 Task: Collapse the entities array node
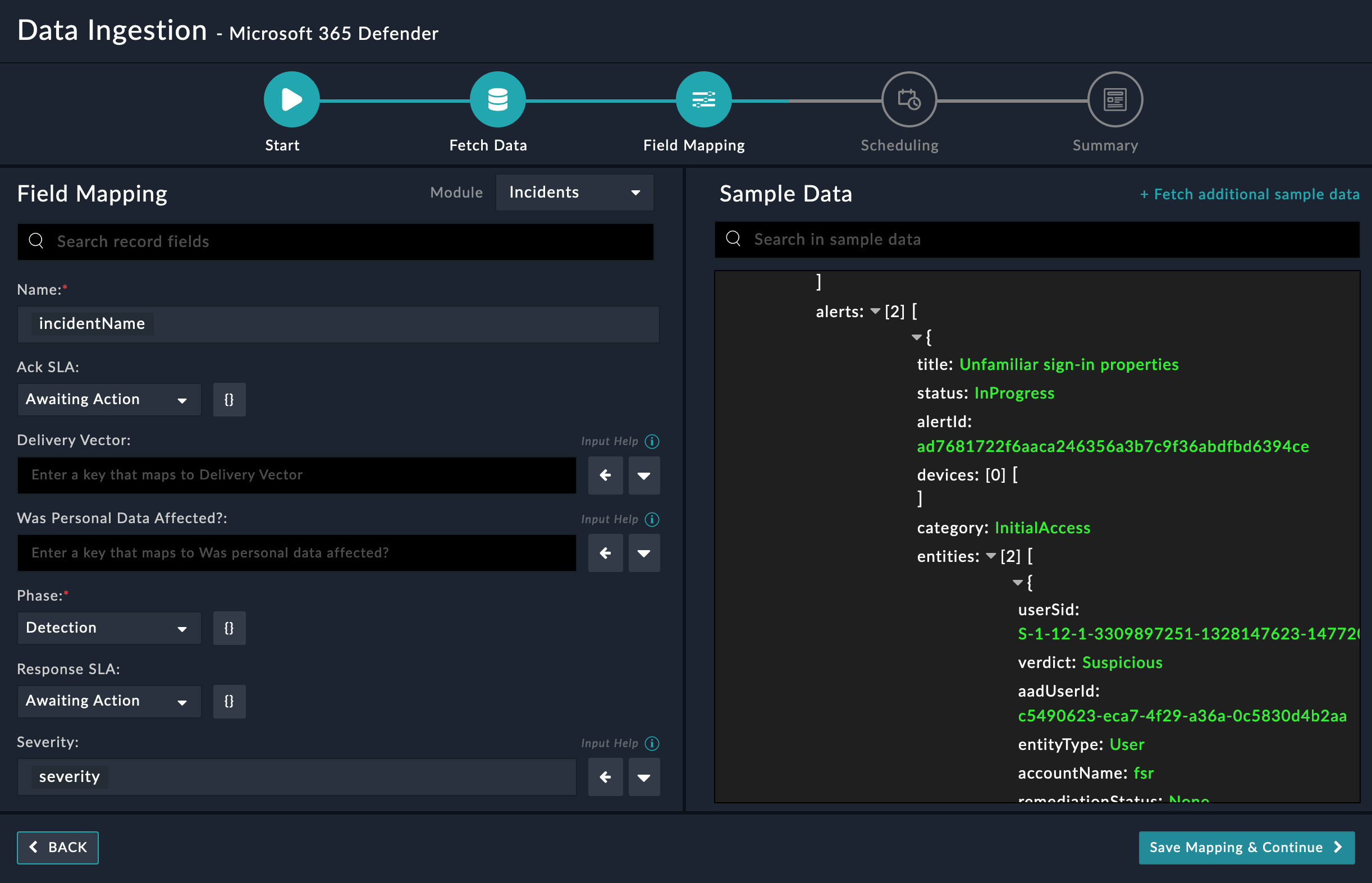pyautogui.click(x=991, y=556)
